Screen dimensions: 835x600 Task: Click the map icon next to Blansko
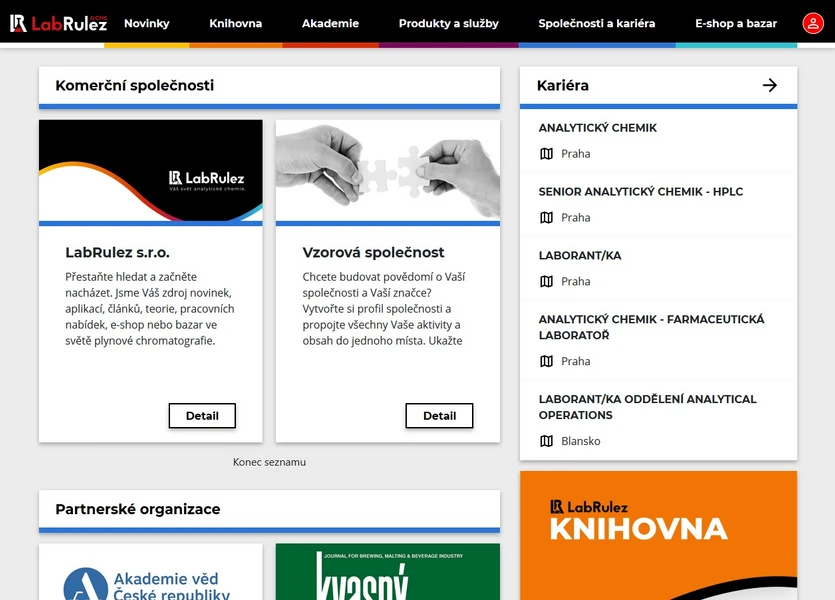(546, 440)
